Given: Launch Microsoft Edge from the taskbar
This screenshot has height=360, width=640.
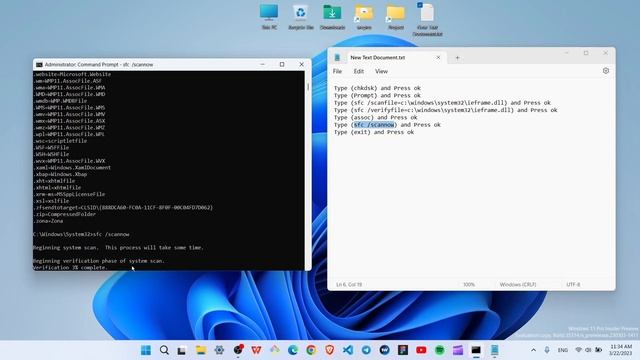Looking at the screenshot, I should click(x=293, y=350).
